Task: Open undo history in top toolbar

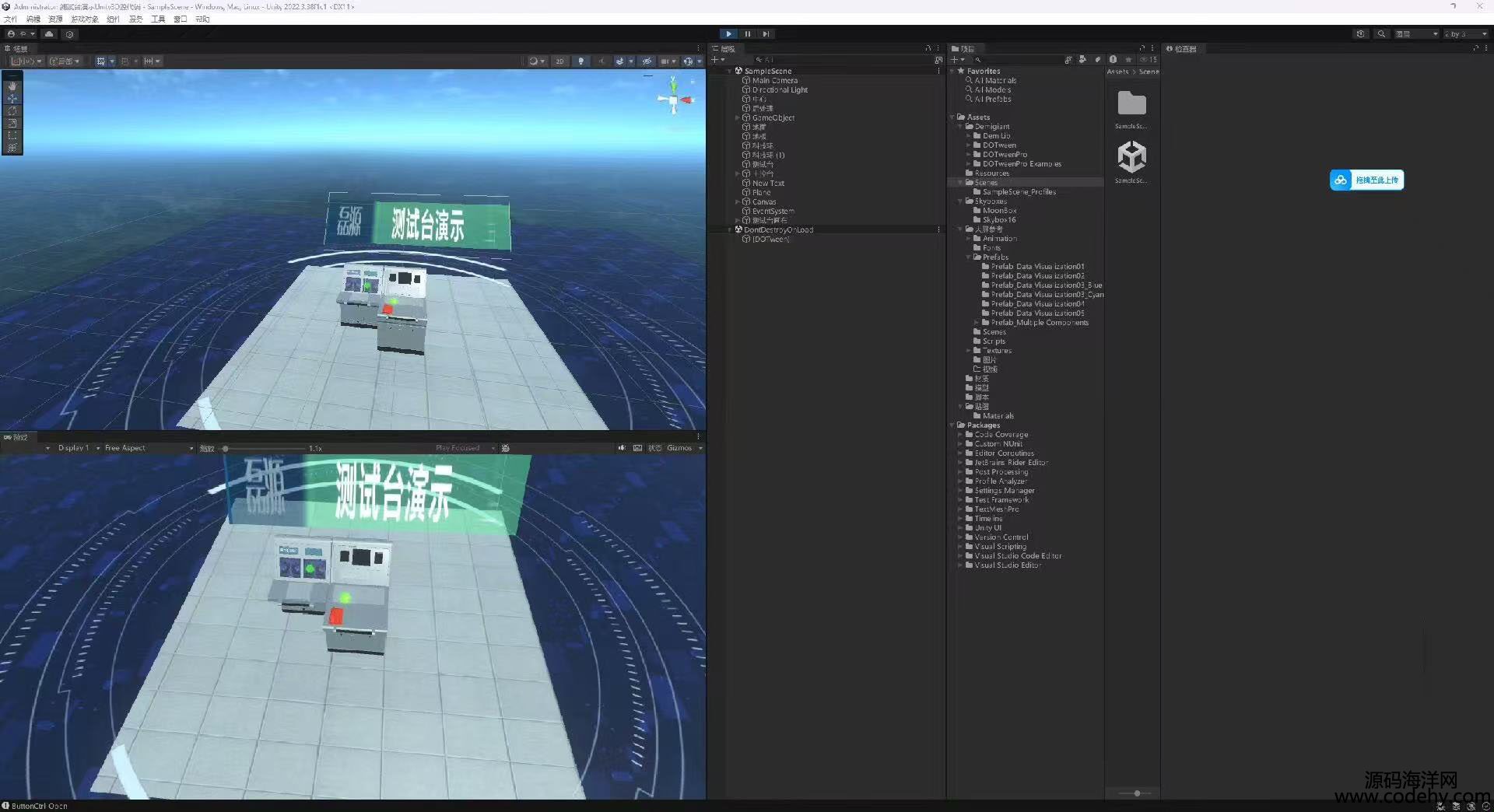Action: point(1360,34)
